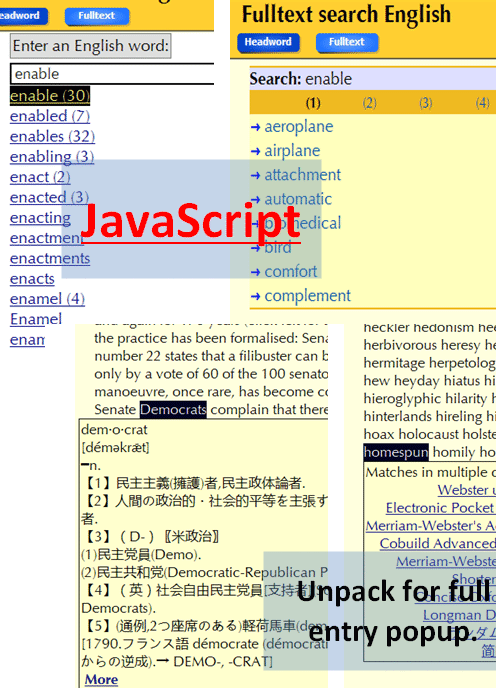Open the Electronic Pocket dictionary link
496x688 pixels.
pos(440,508)
